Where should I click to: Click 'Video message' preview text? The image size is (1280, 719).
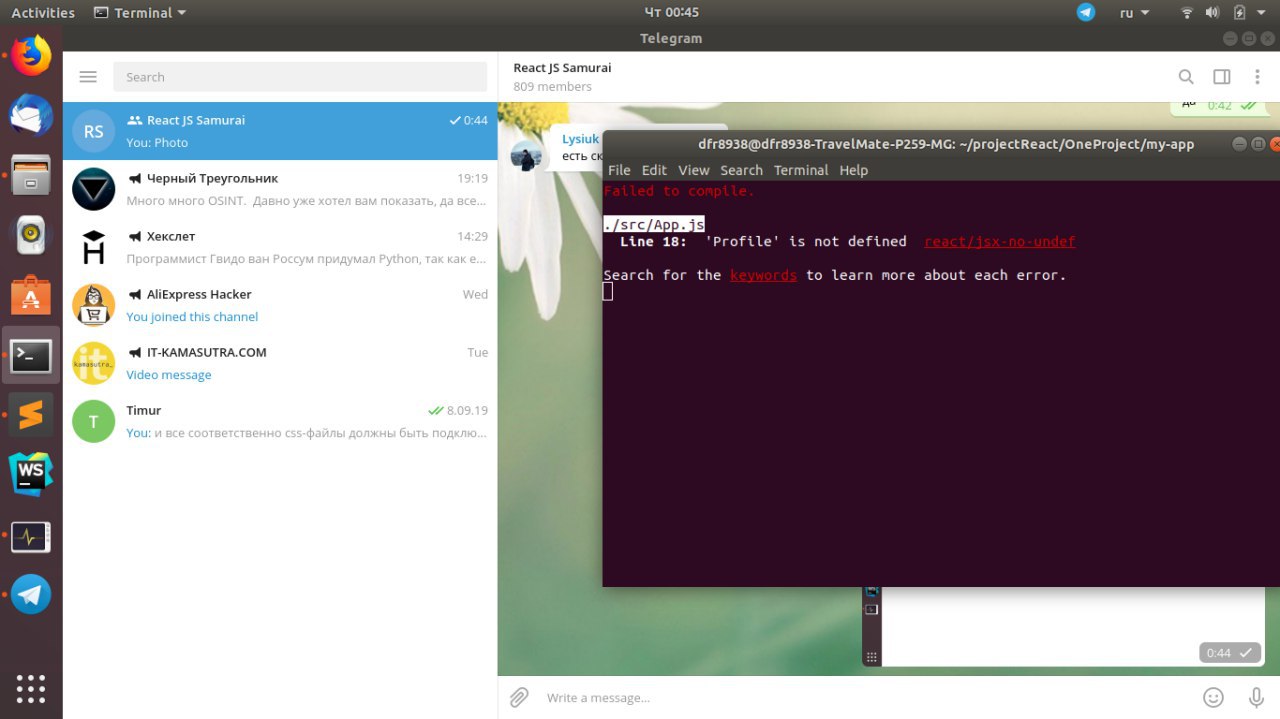point(169,375)
